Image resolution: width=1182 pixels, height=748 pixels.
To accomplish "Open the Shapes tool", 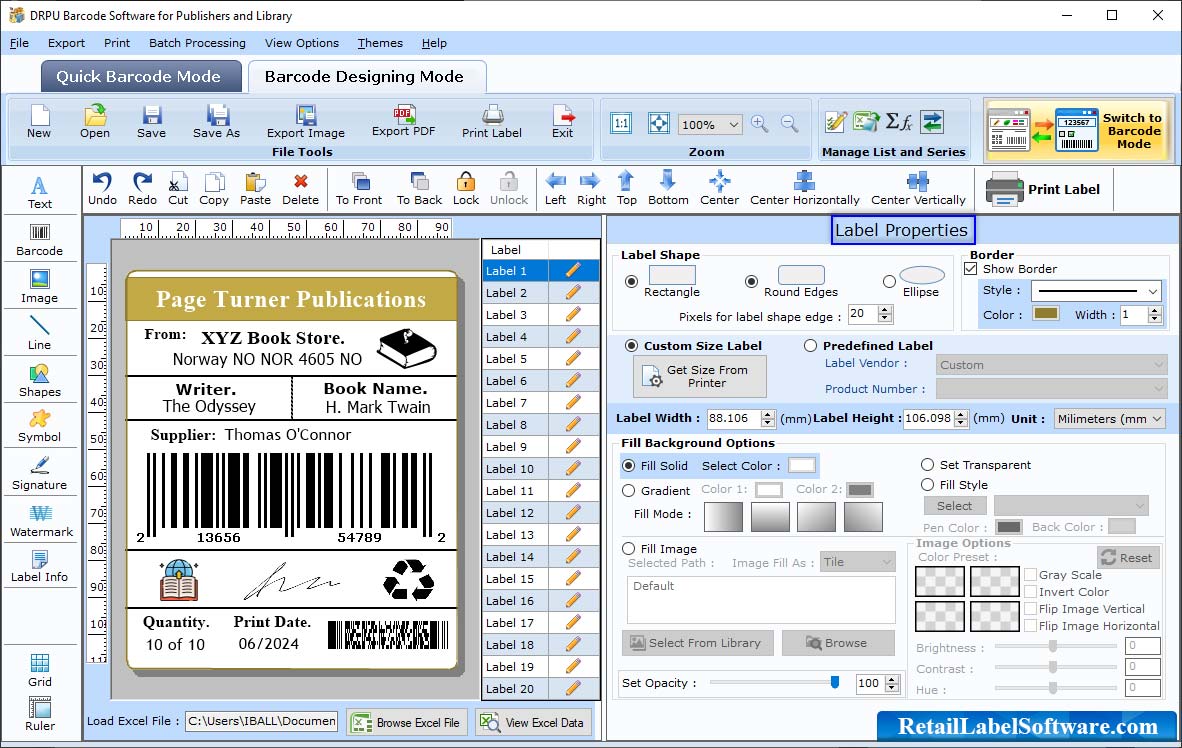I will click(x=39, y=381).
